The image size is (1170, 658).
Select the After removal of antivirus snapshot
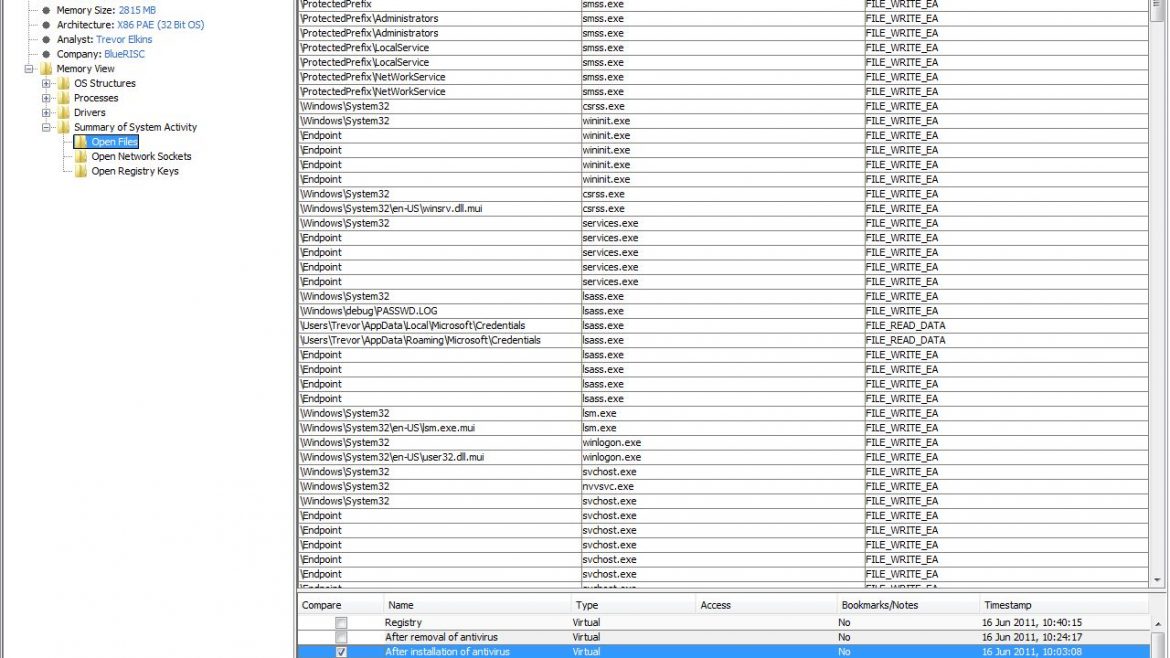coord(723,637)
